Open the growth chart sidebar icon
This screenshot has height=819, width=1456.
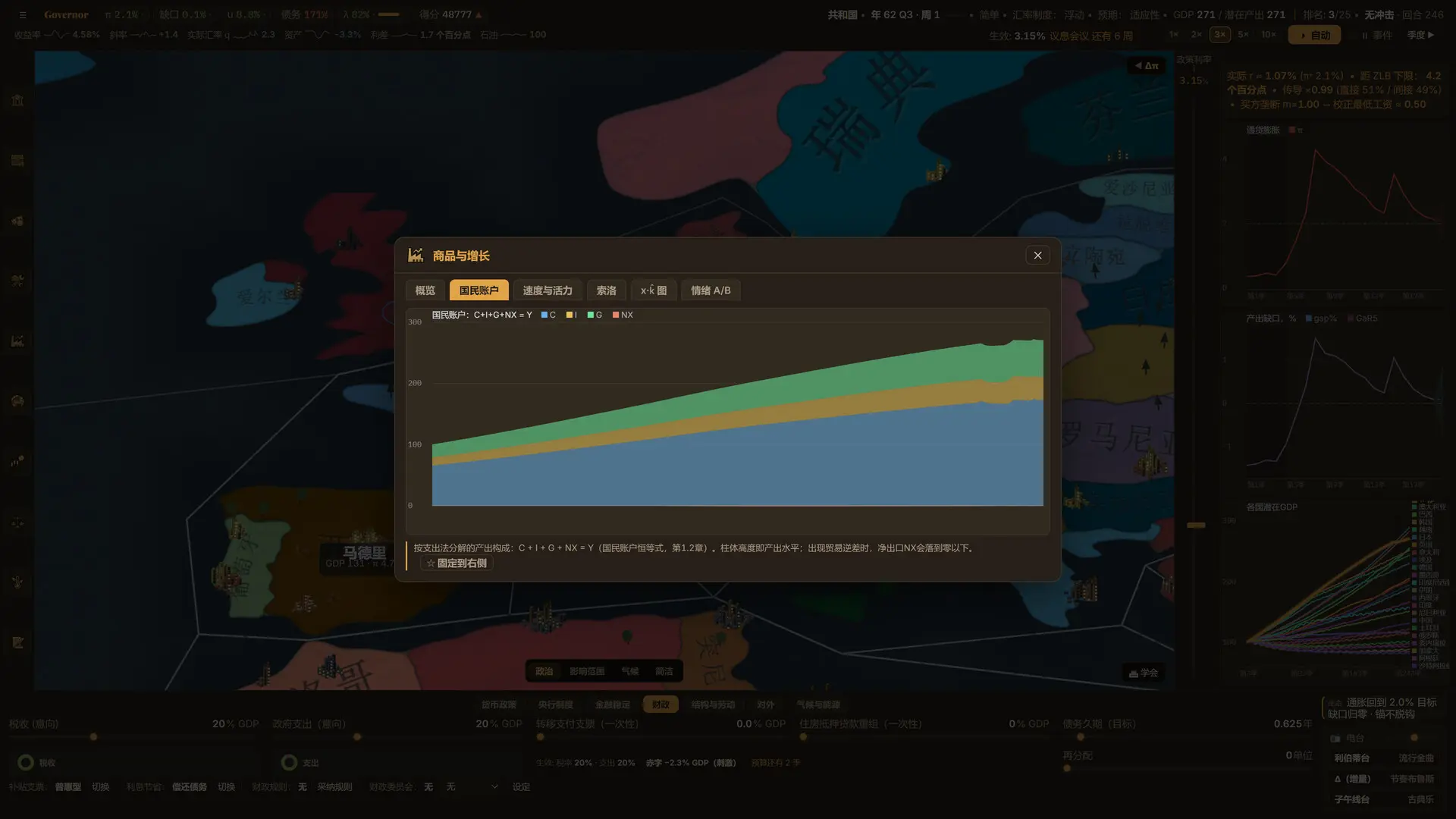point(17,341)
